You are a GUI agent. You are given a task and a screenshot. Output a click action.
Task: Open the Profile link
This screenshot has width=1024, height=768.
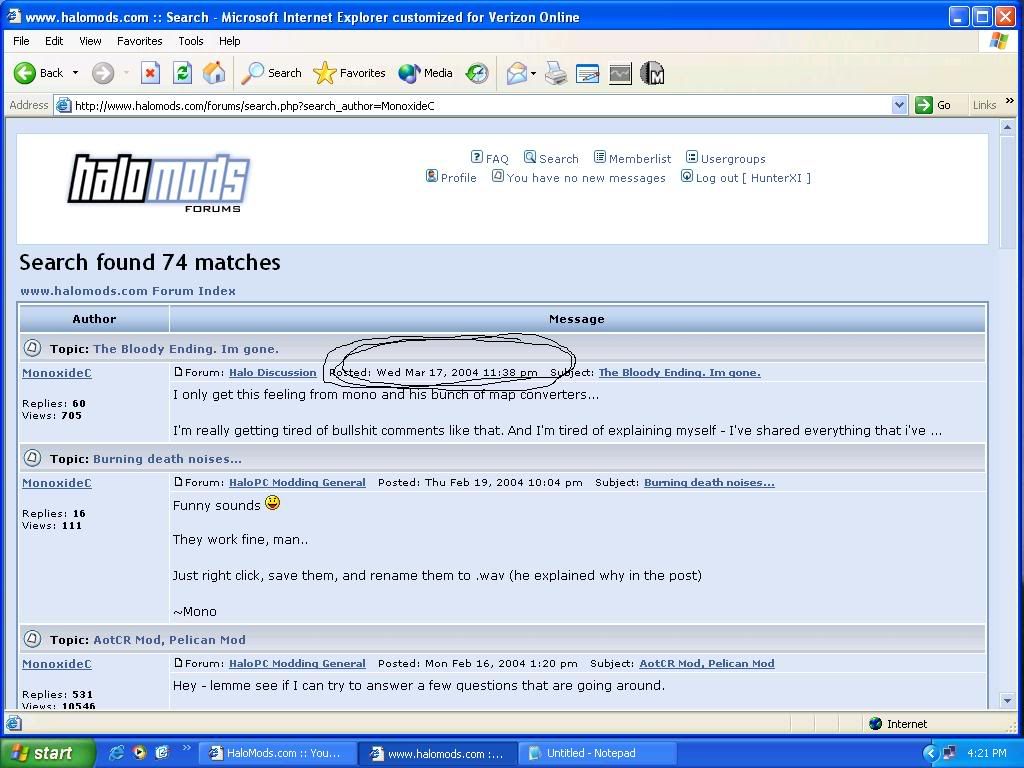point(451,177)
